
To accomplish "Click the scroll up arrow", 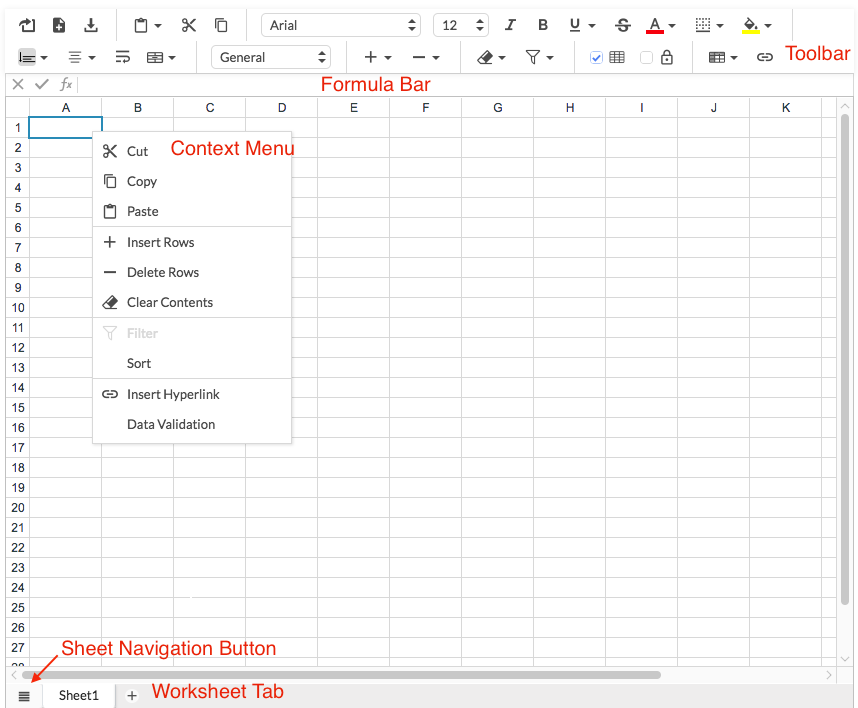I will click(845, 106).
